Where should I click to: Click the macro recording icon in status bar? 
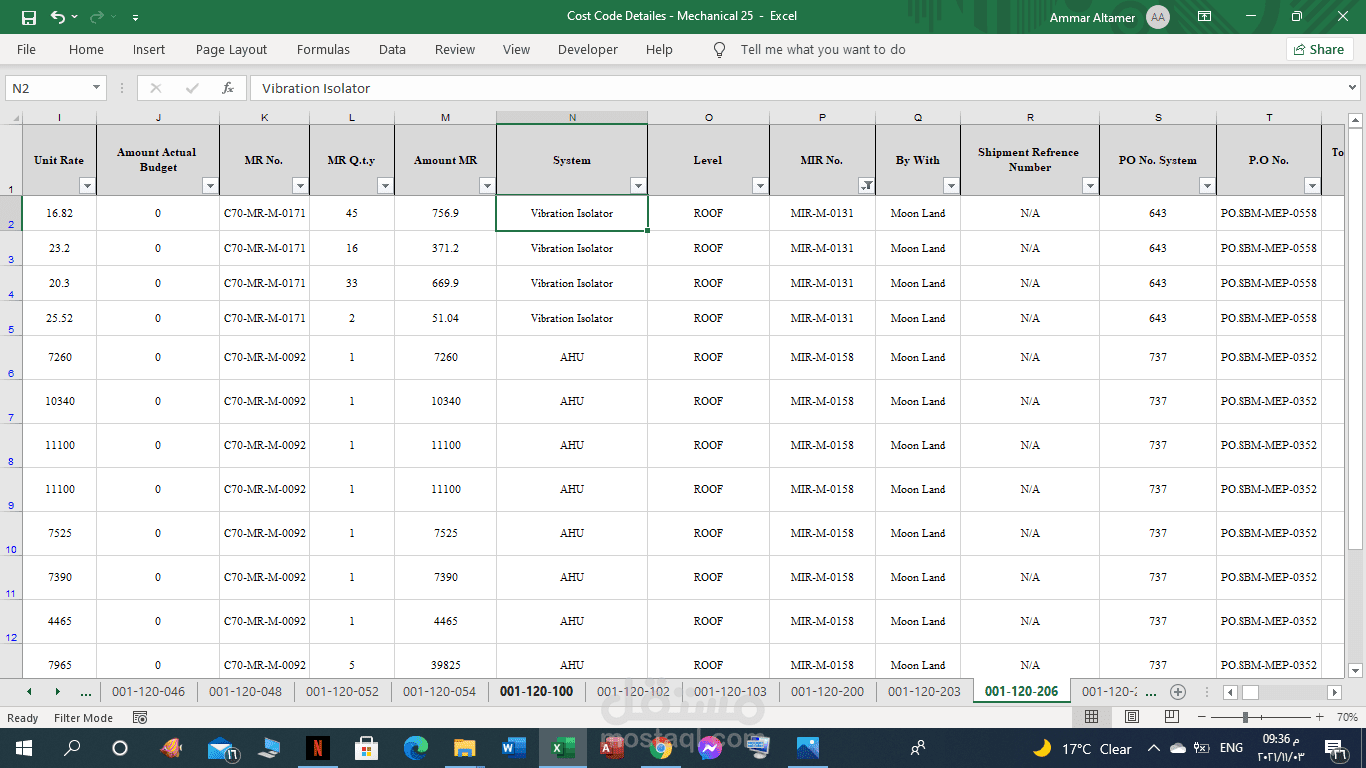140,718
